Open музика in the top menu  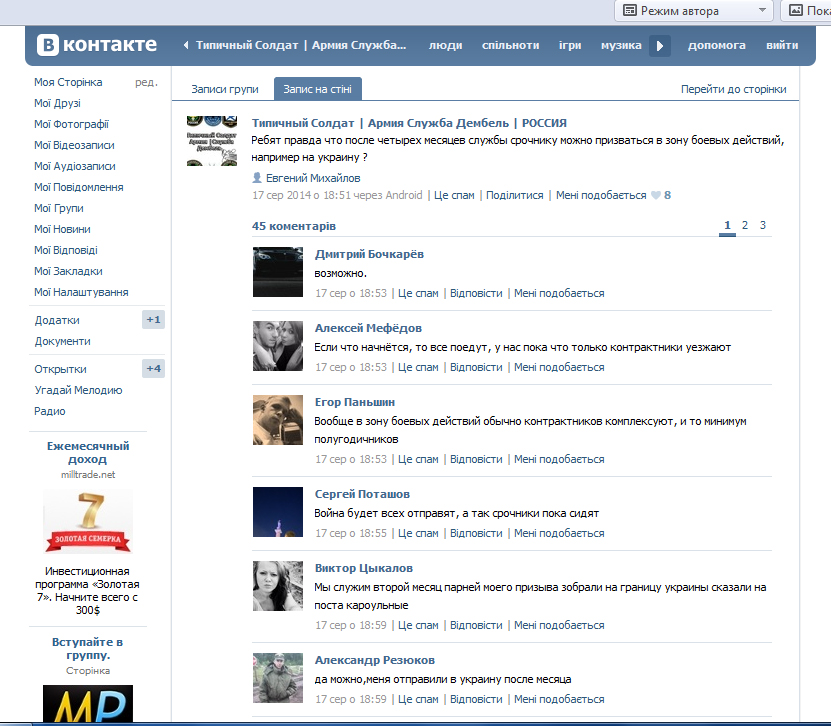(x=621, y=46)
